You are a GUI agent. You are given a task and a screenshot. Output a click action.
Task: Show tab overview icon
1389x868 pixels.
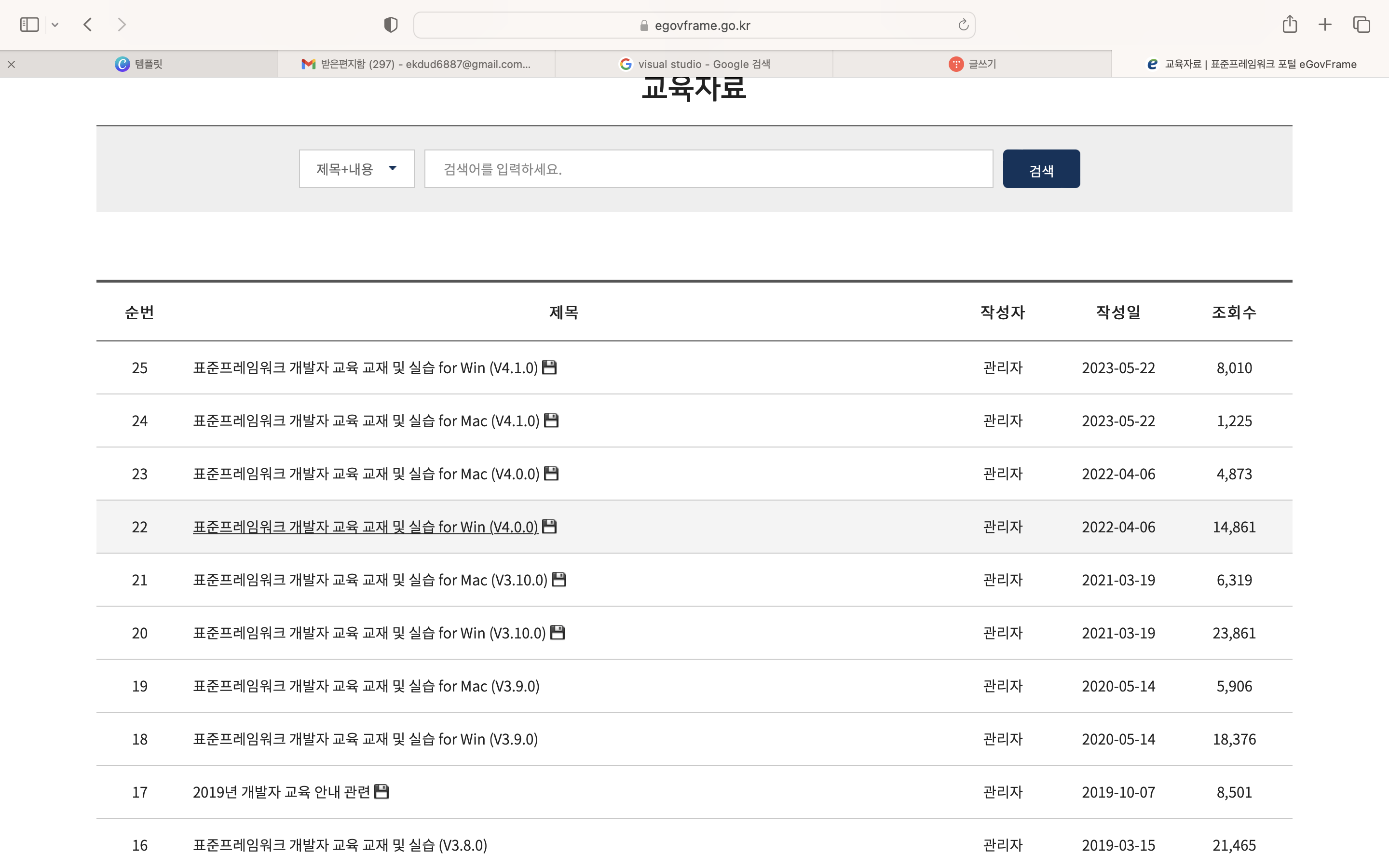point(1362,25)
